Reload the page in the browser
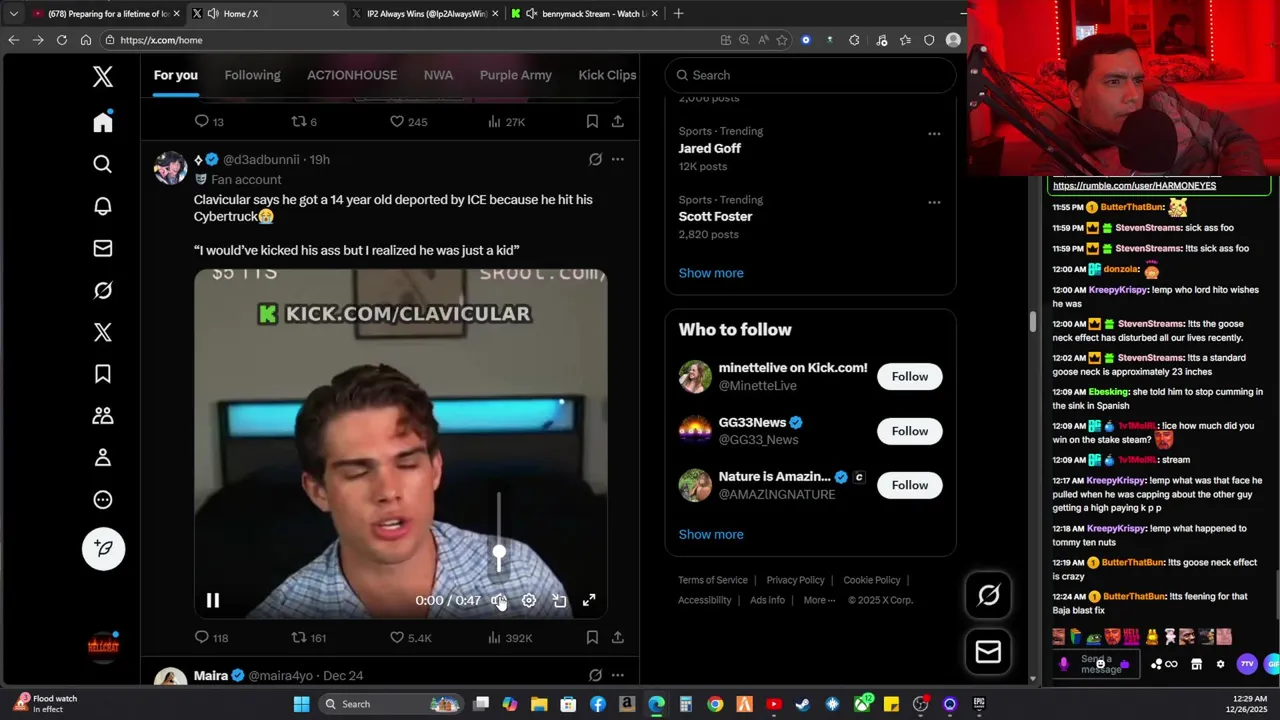The width and height of the screenshot is (1280, 720). pyautogui.click(x=62, y=40)
